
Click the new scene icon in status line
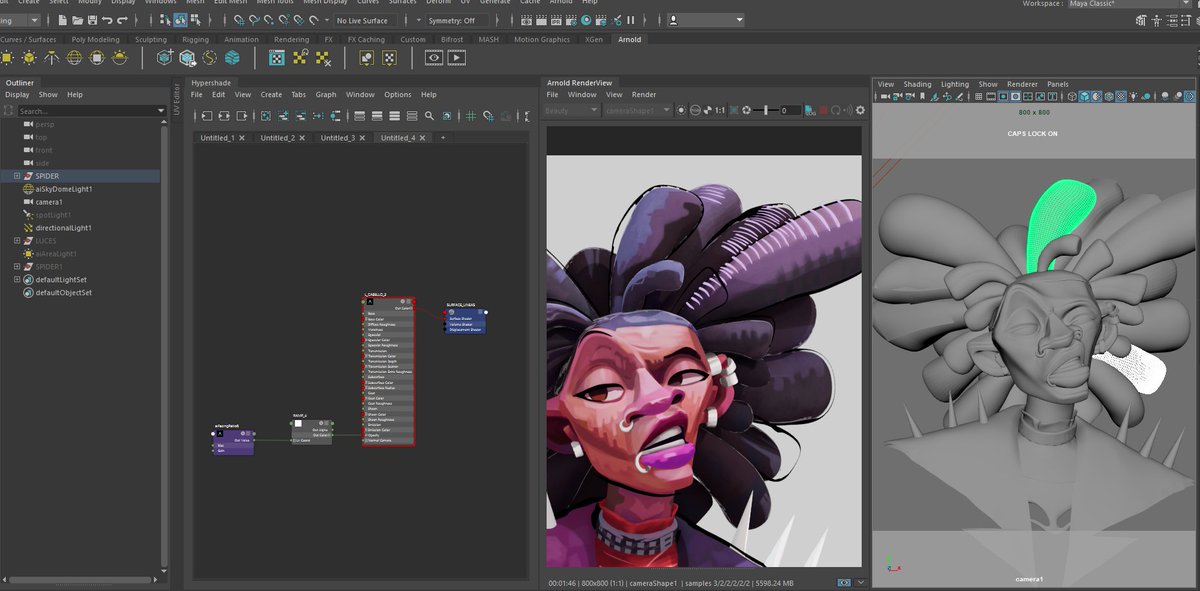[x=62, y=19]
